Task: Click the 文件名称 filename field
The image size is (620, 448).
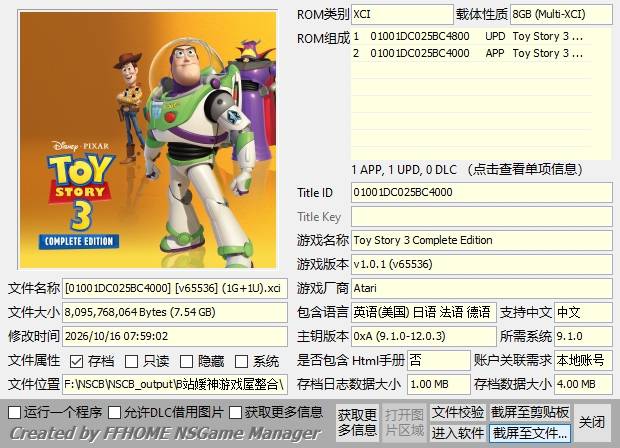Action: [x=175, y=288]
